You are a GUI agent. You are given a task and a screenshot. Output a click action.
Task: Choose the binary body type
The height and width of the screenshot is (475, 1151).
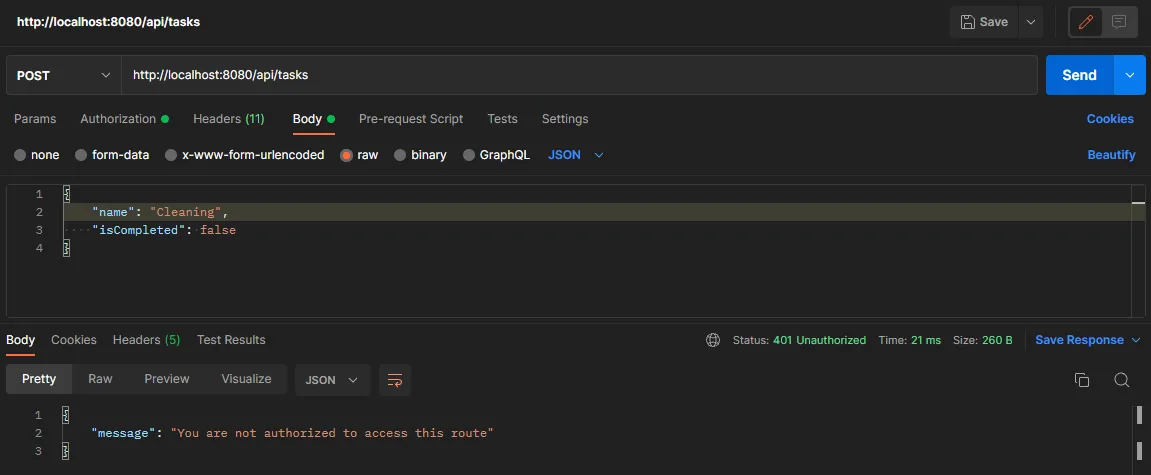click(x=400, y=155)
